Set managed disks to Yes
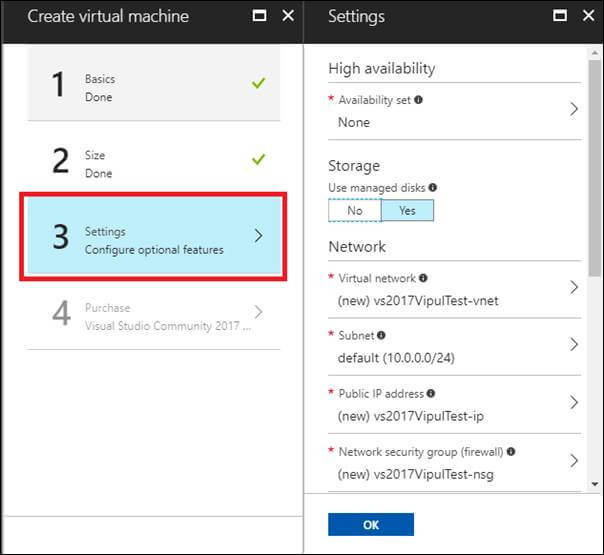This screenshot has height=555, width=604. pos(407,210)
